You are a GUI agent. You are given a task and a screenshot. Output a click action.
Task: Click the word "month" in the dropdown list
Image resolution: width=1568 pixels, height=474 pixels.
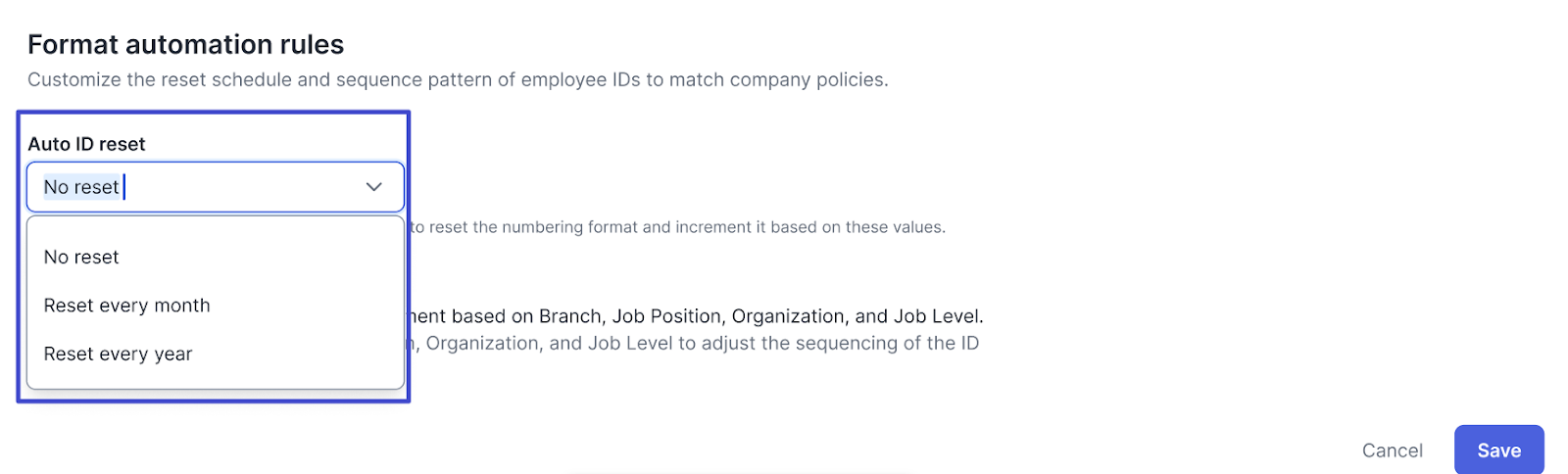(x=182, y=306)
